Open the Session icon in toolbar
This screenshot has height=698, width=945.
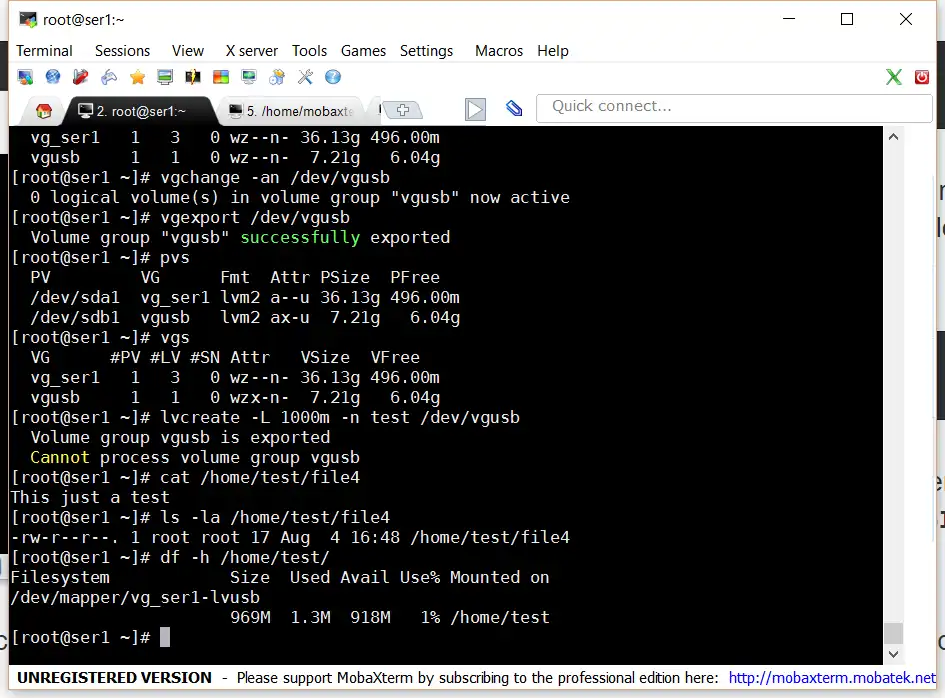coord(25,77)
